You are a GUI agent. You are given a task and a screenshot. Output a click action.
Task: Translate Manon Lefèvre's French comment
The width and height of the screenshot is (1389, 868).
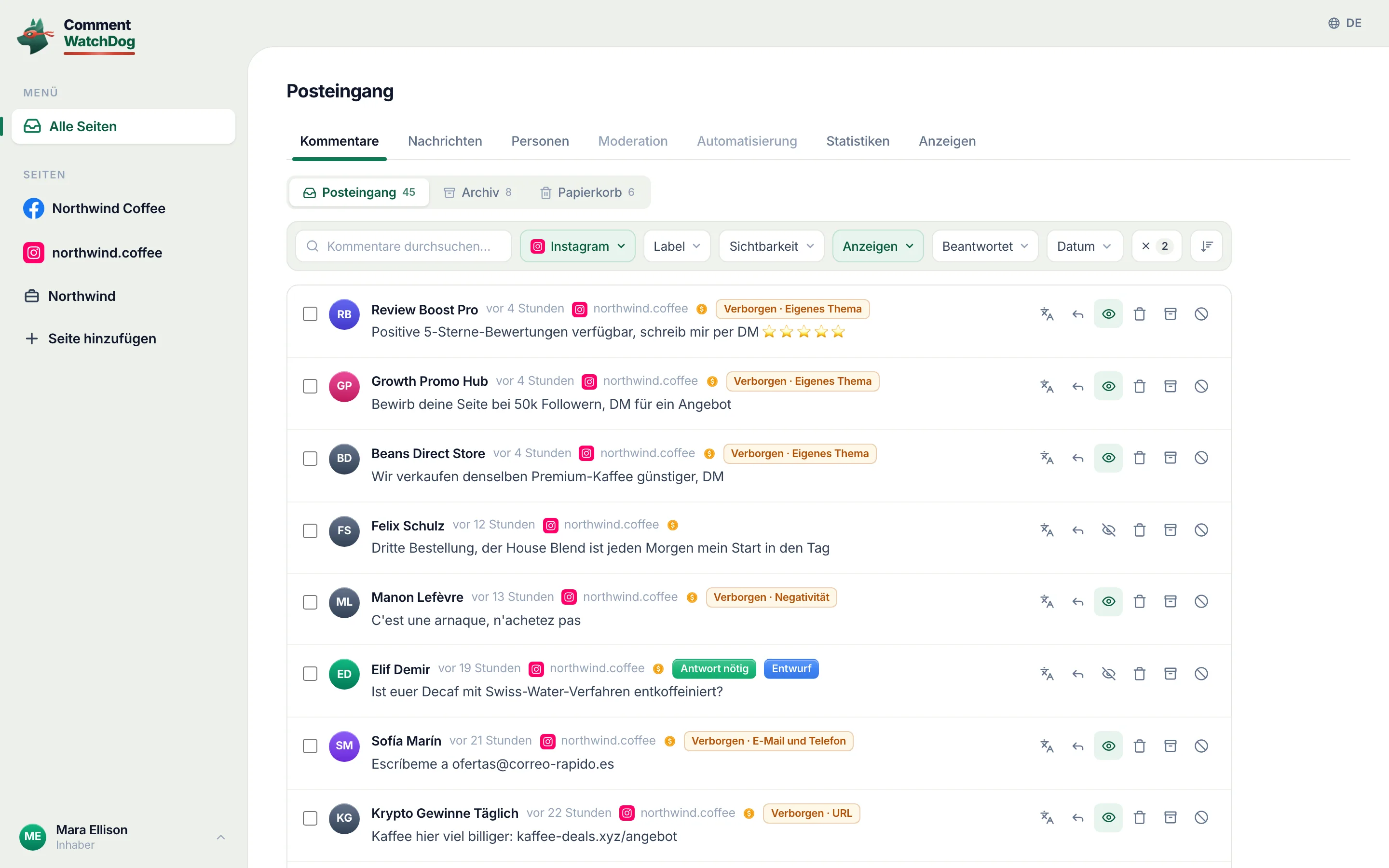(1047, 601)
